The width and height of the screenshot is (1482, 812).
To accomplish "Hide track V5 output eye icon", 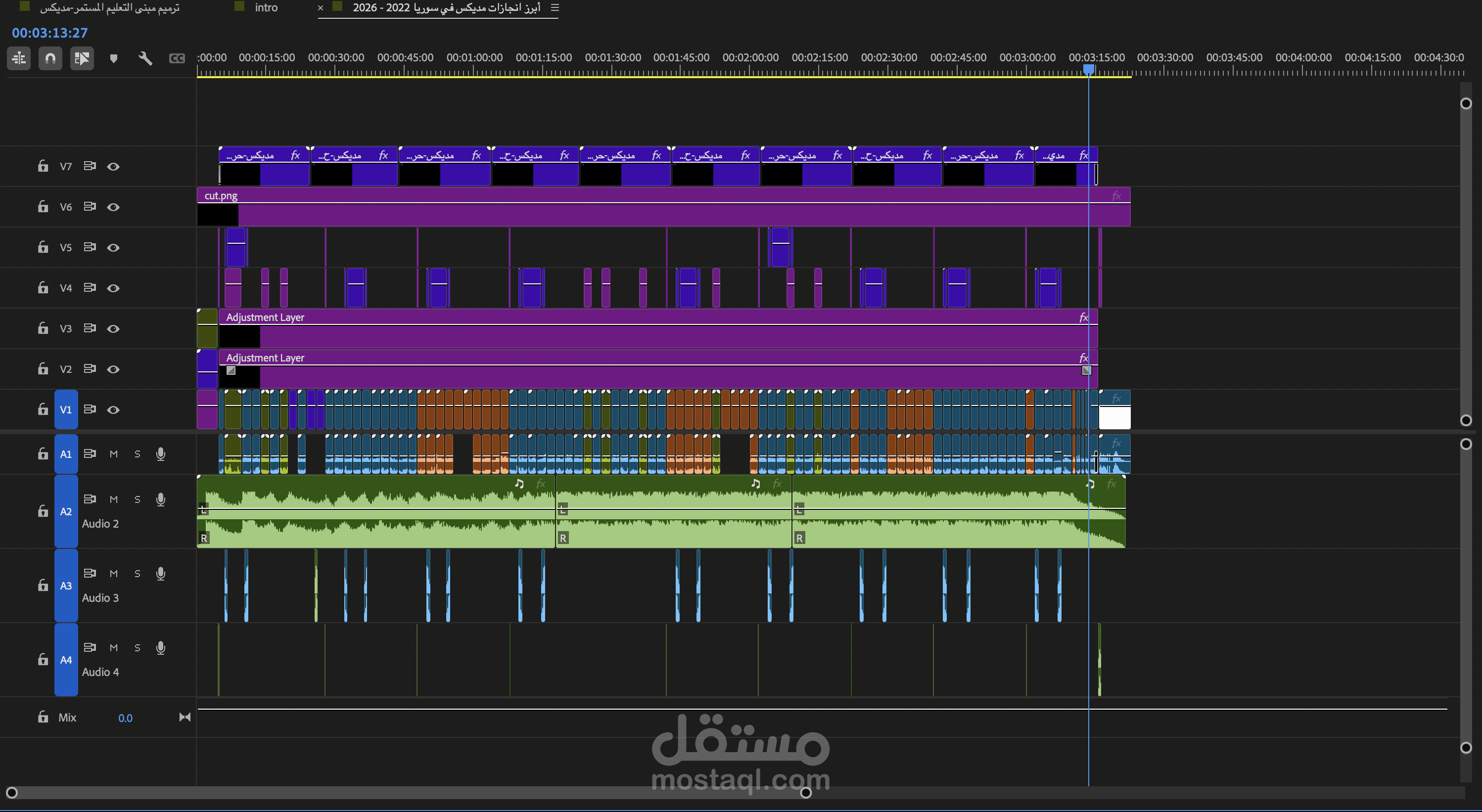I will tap(113, 248).
